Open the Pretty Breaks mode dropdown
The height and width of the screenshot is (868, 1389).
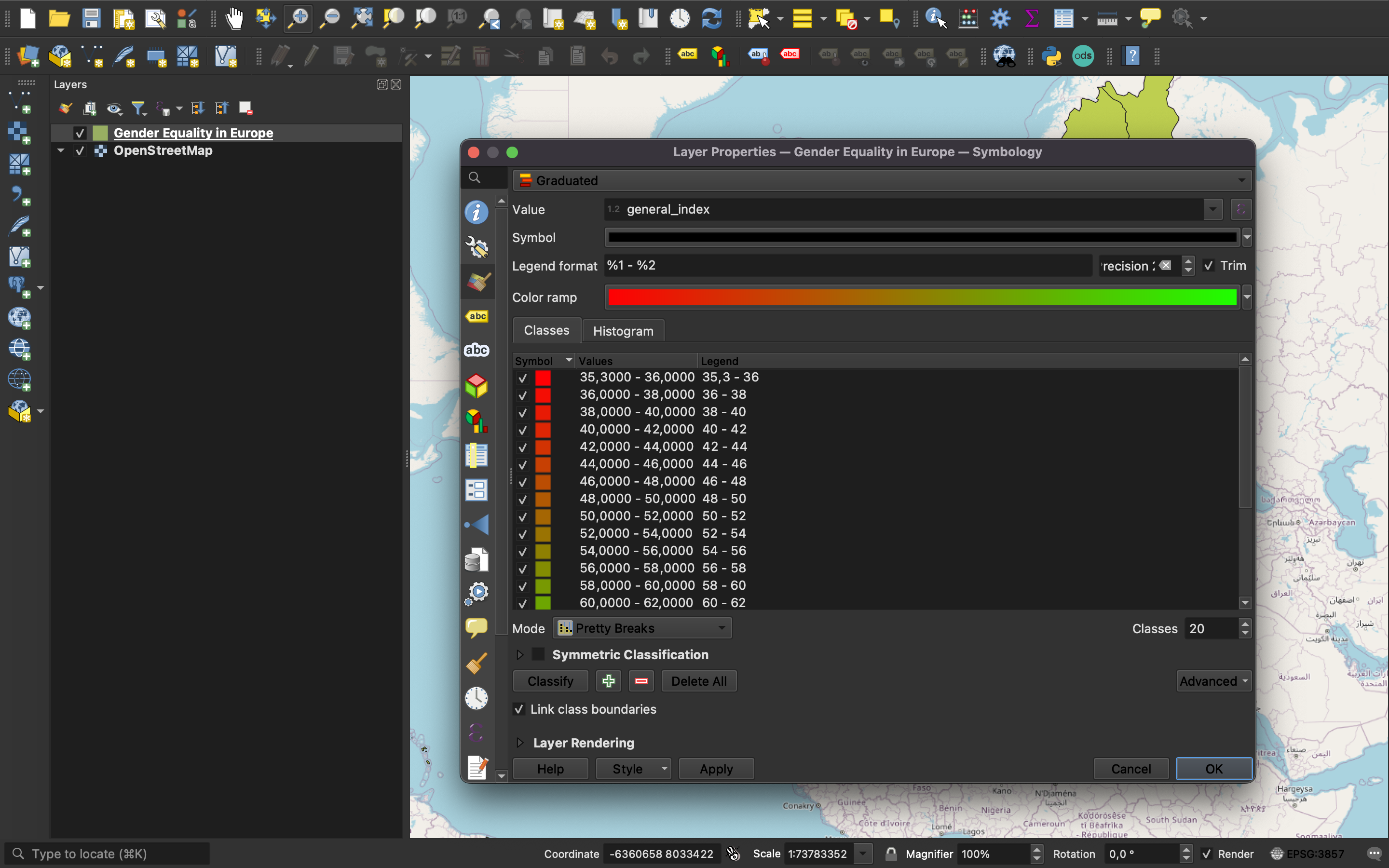pos(642,628)
